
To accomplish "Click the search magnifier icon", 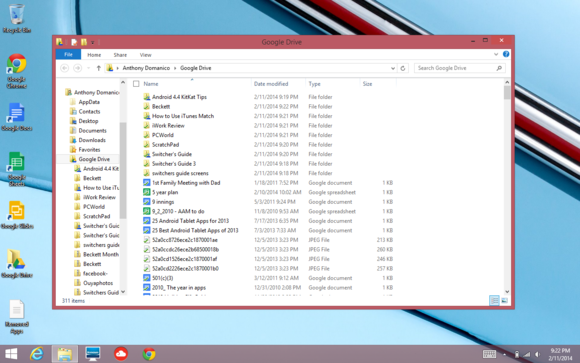I will (499, 68).
